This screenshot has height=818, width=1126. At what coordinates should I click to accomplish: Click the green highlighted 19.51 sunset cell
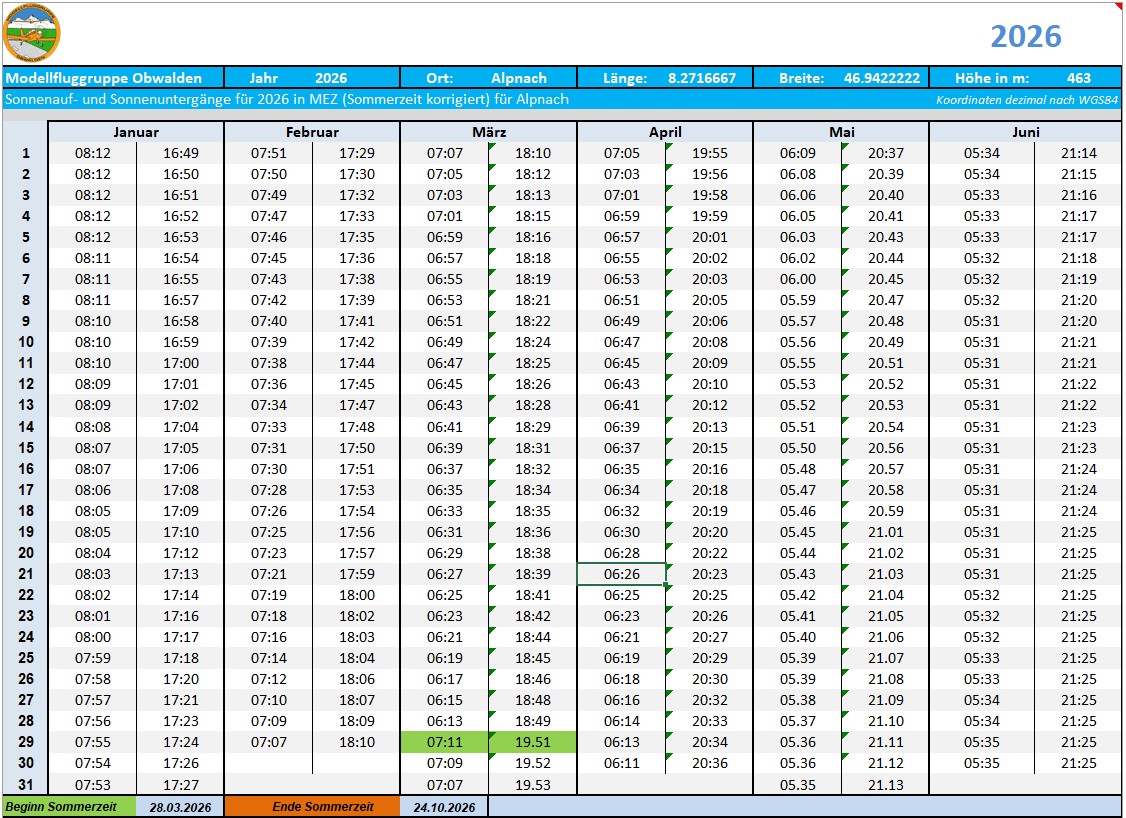tap(533, 742)
